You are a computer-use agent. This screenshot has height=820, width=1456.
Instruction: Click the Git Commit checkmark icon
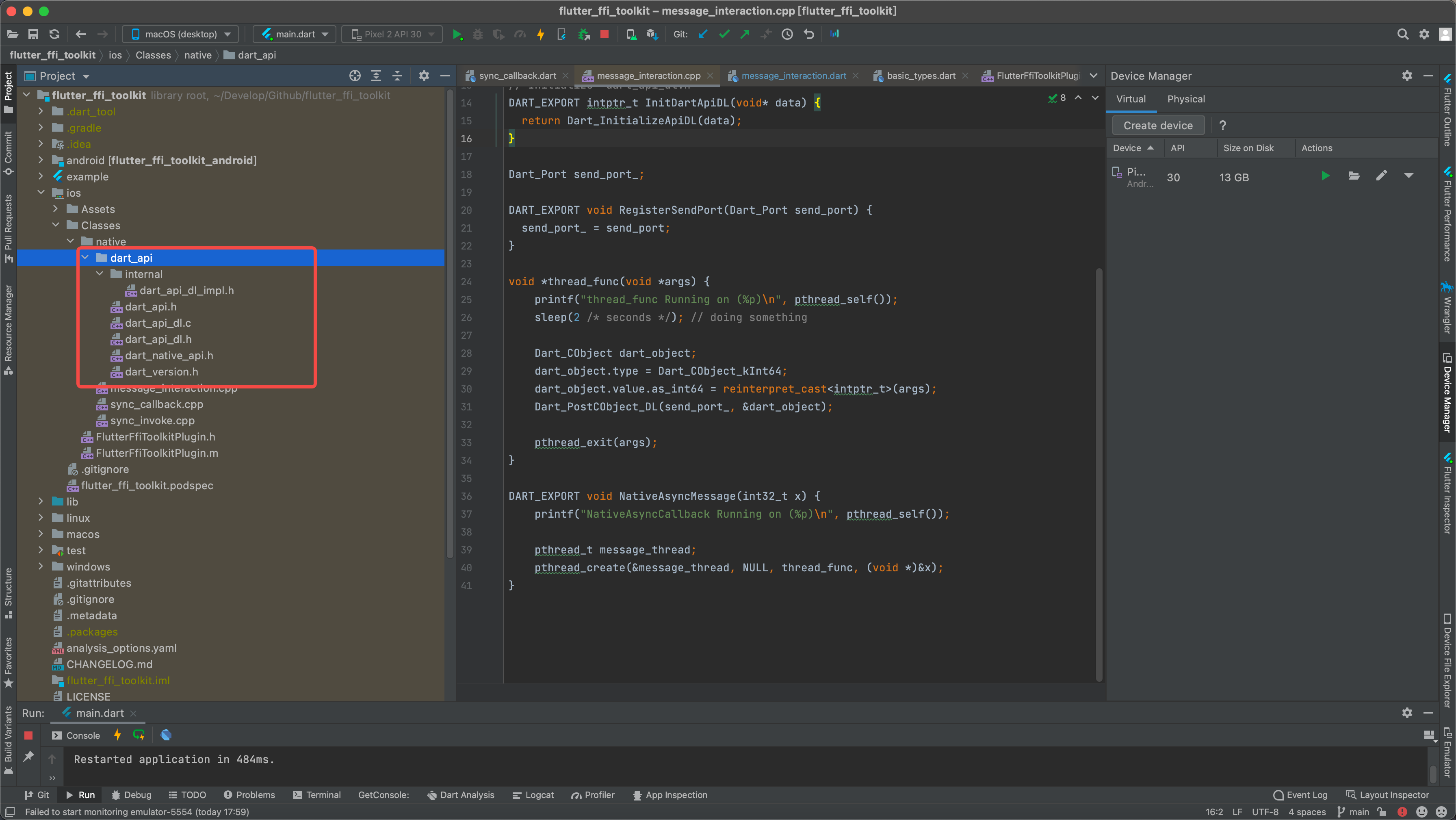[724, 35]
